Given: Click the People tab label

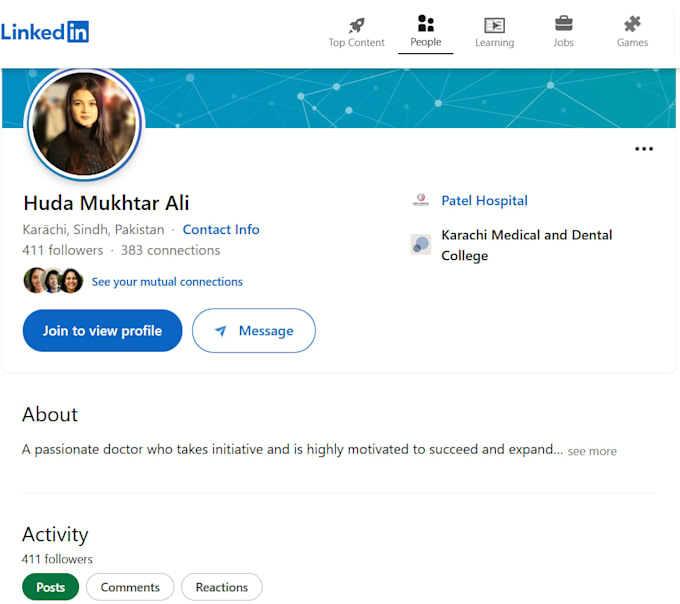Looking at the screenshot, I should point(425,42).
